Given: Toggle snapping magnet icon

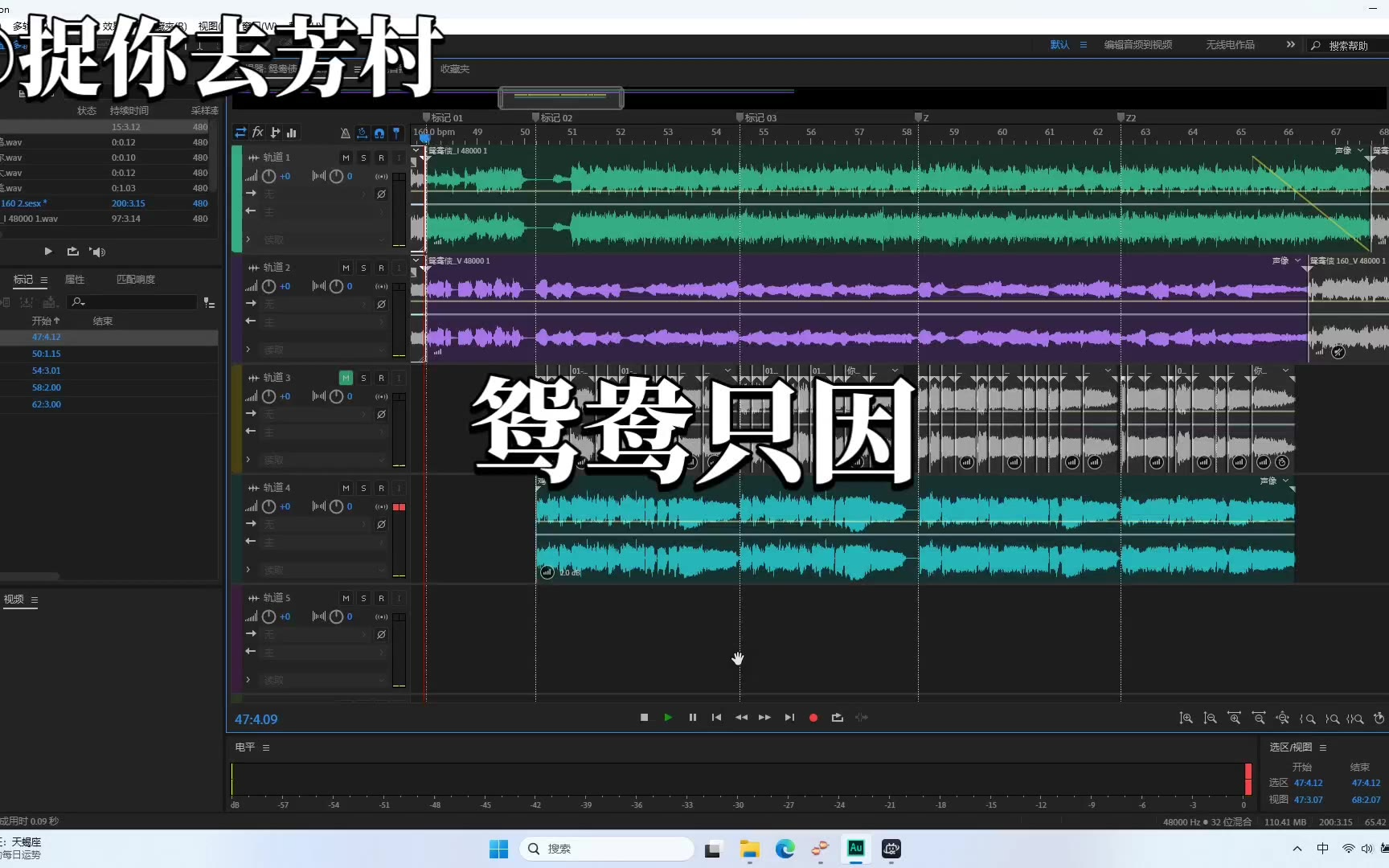Looking at the screenshot, I should point(379,133).
